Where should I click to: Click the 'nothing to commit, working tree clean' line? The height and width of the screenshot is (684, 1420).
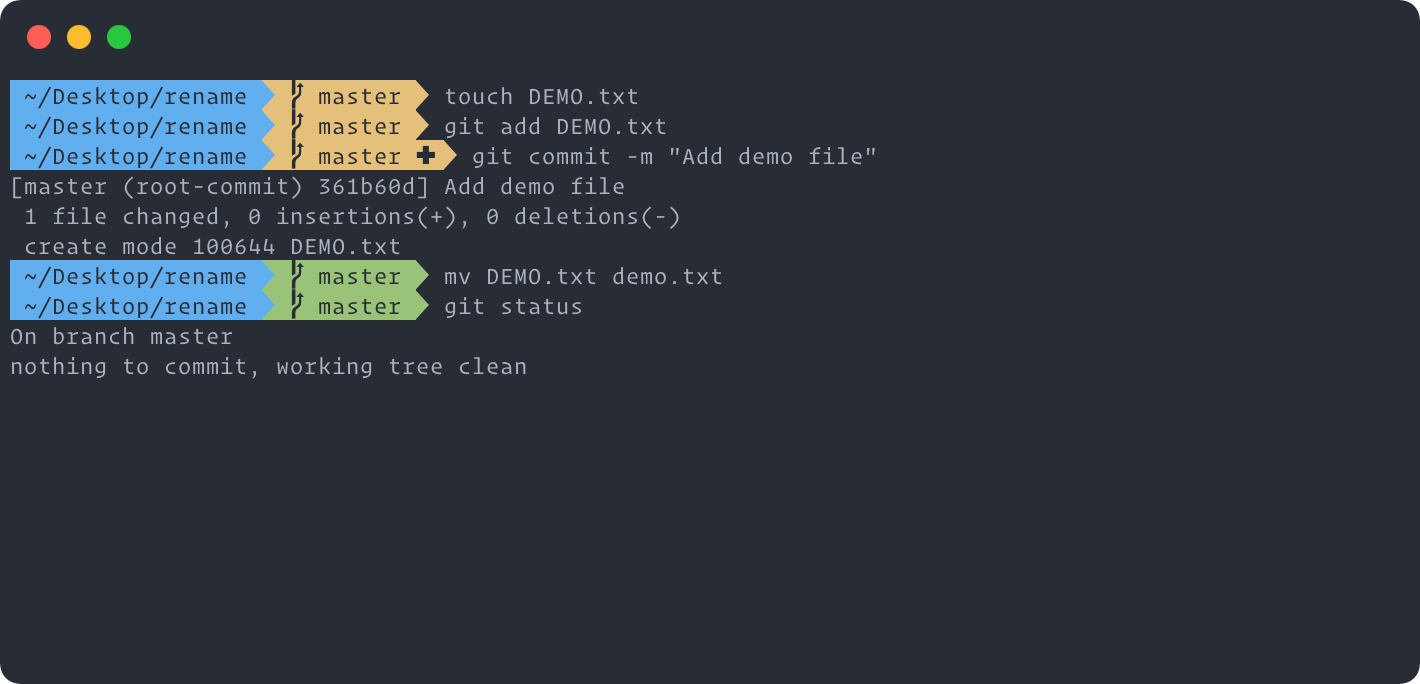pos(268,367)
